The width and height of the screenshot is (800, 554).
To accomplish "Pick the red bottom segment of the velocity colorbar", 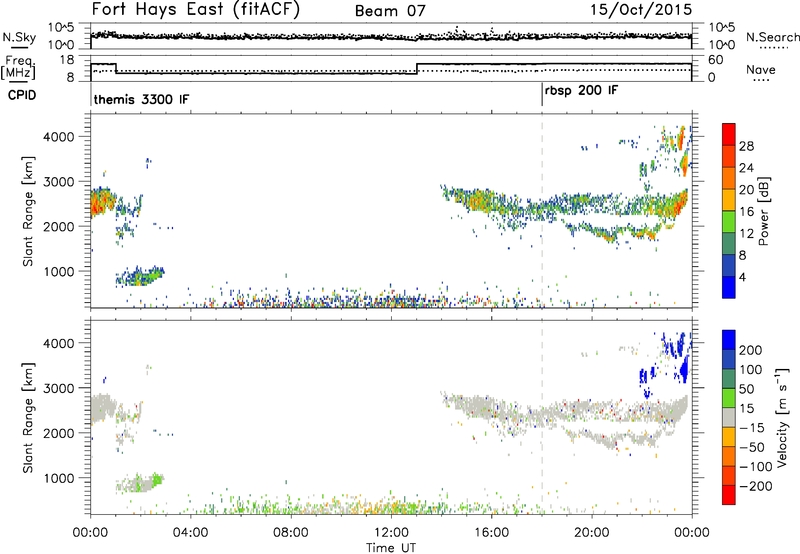I will tap(729, 495).
